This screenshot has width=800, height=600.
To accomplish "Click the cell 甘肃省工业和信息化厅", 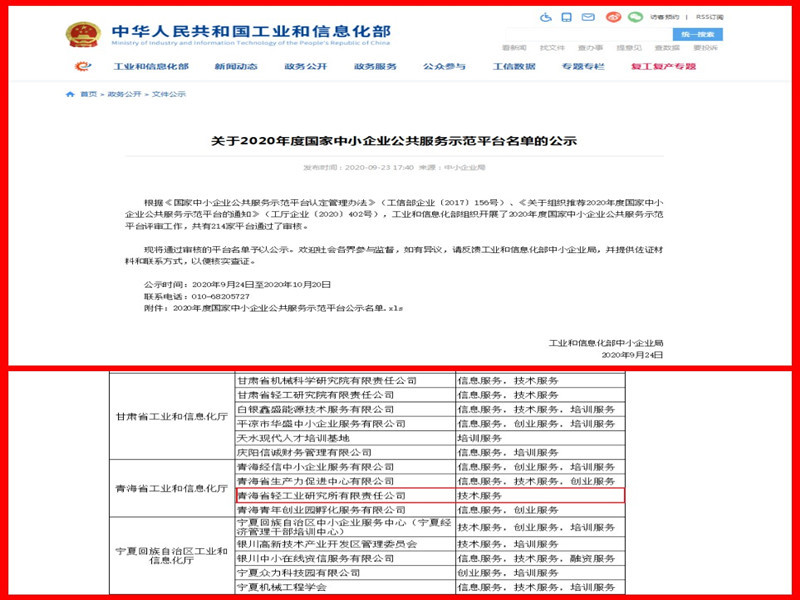I will click(171, 416).
